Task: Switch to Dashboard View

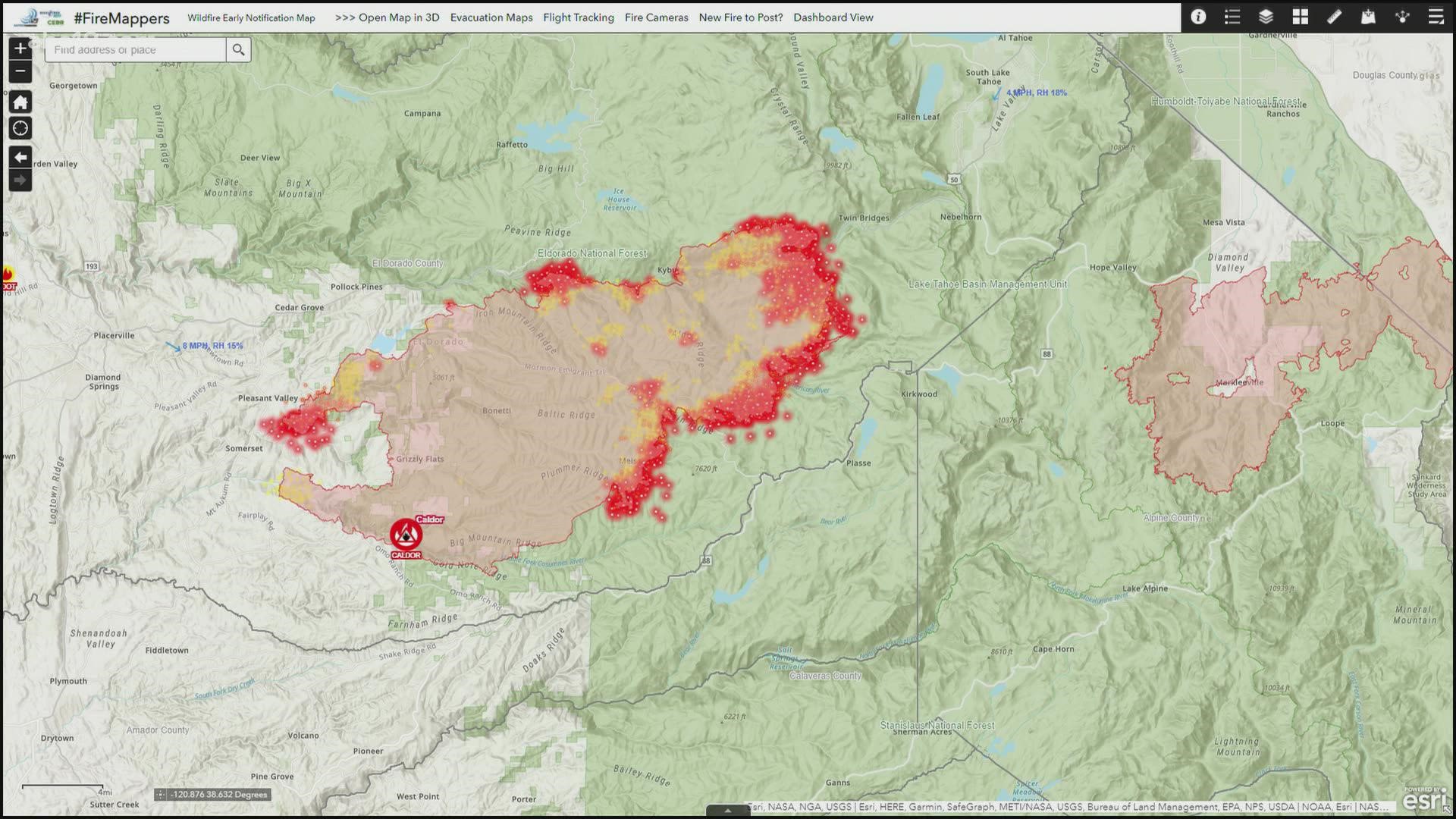Action: point(833,17)
